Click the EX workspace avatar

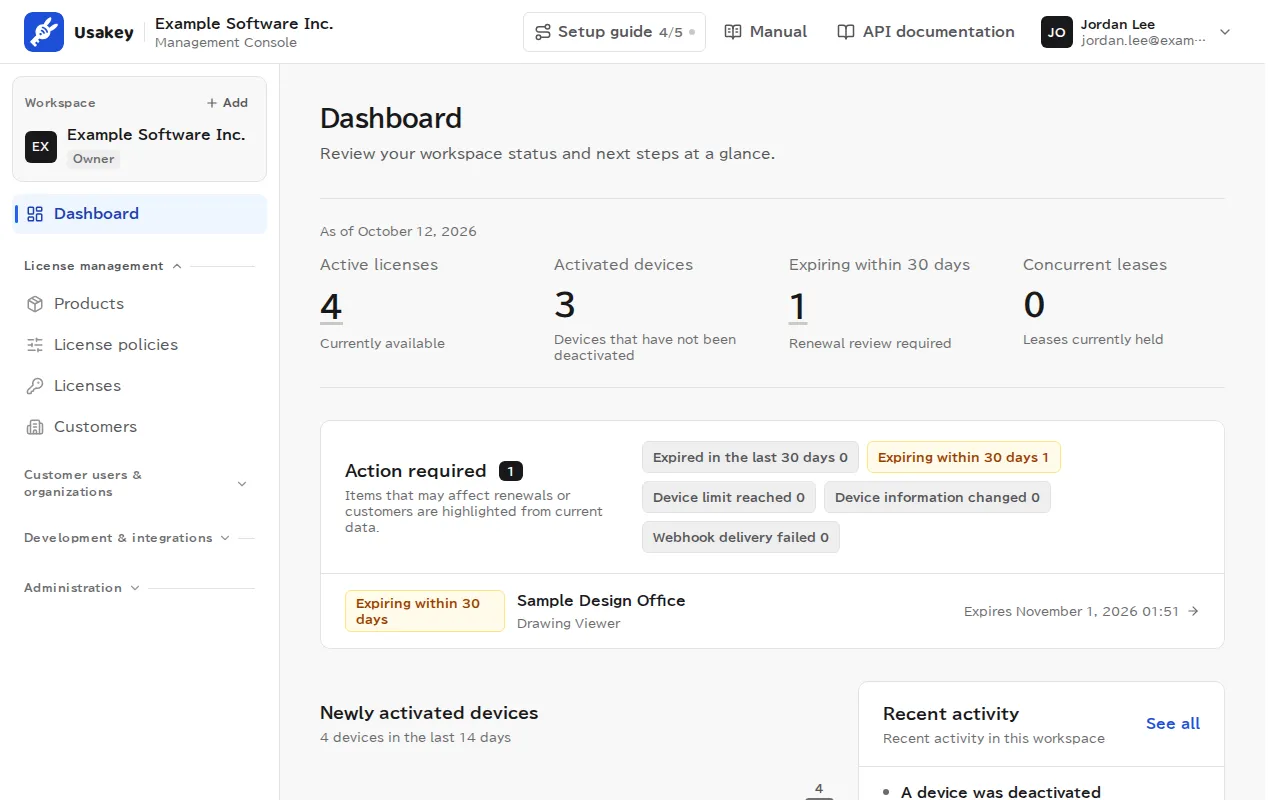point(41,146)
